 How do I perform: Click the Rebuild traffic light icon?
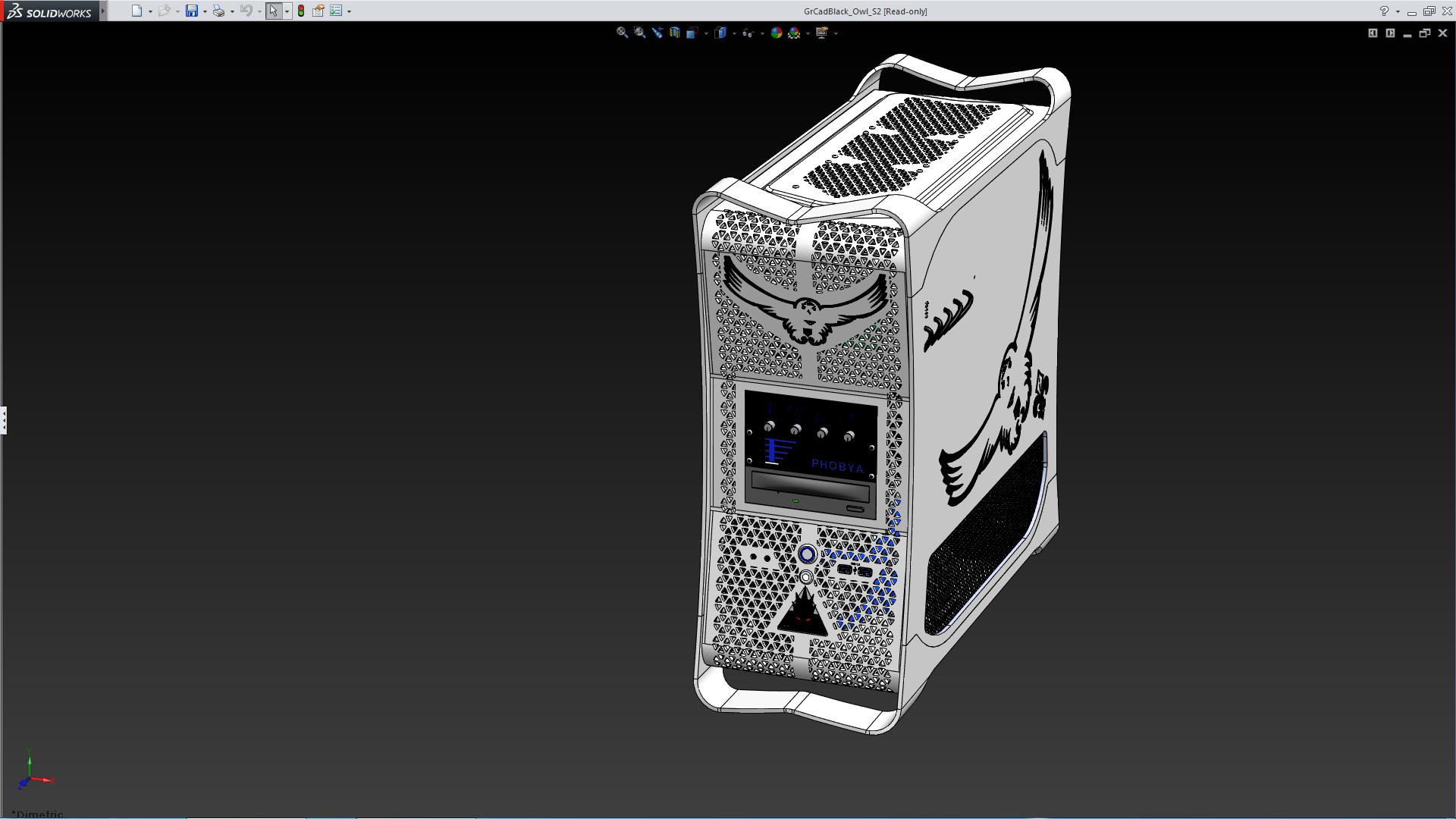coord(301,11)
